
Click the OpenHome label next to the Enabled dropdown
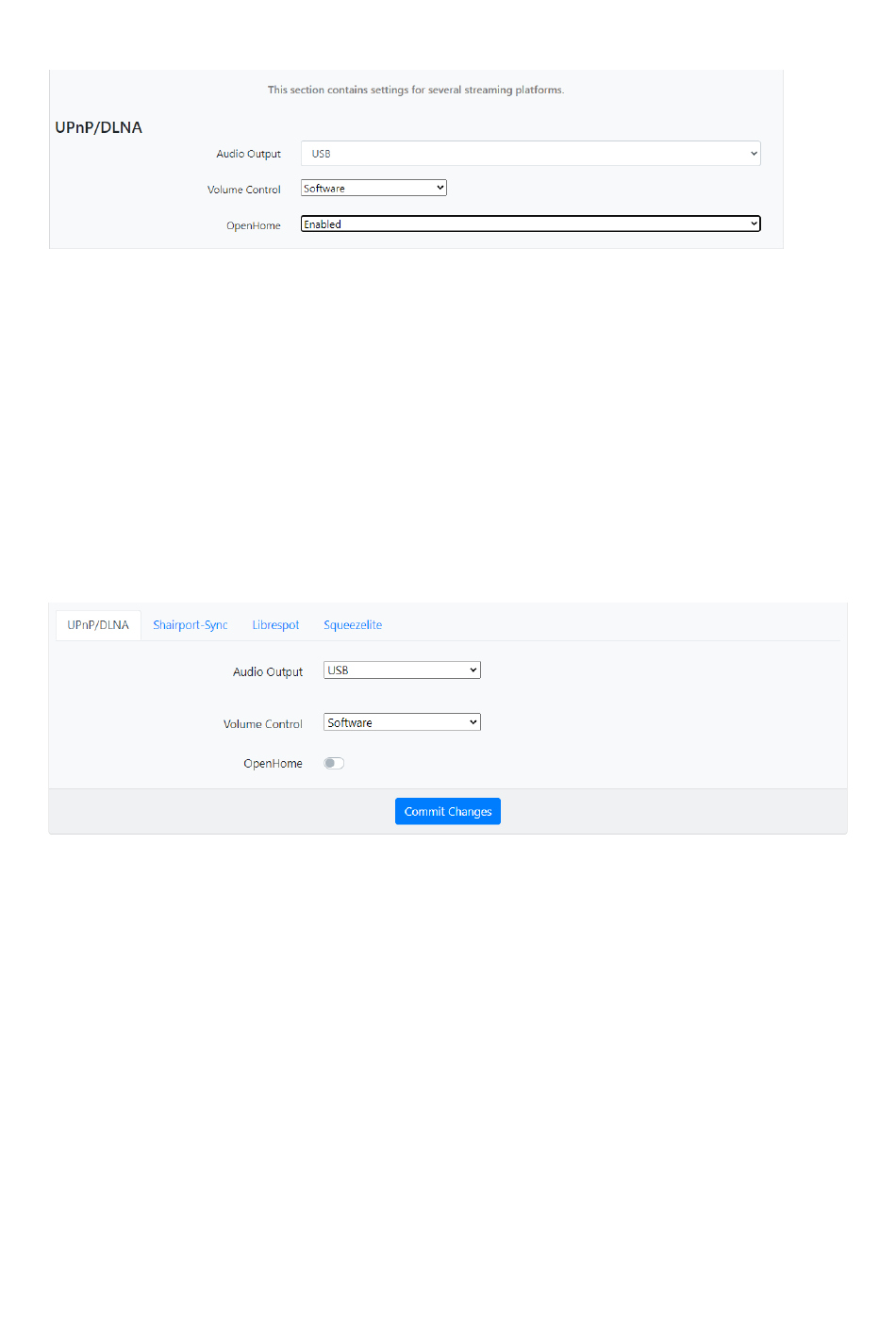[x=254, y=225]
